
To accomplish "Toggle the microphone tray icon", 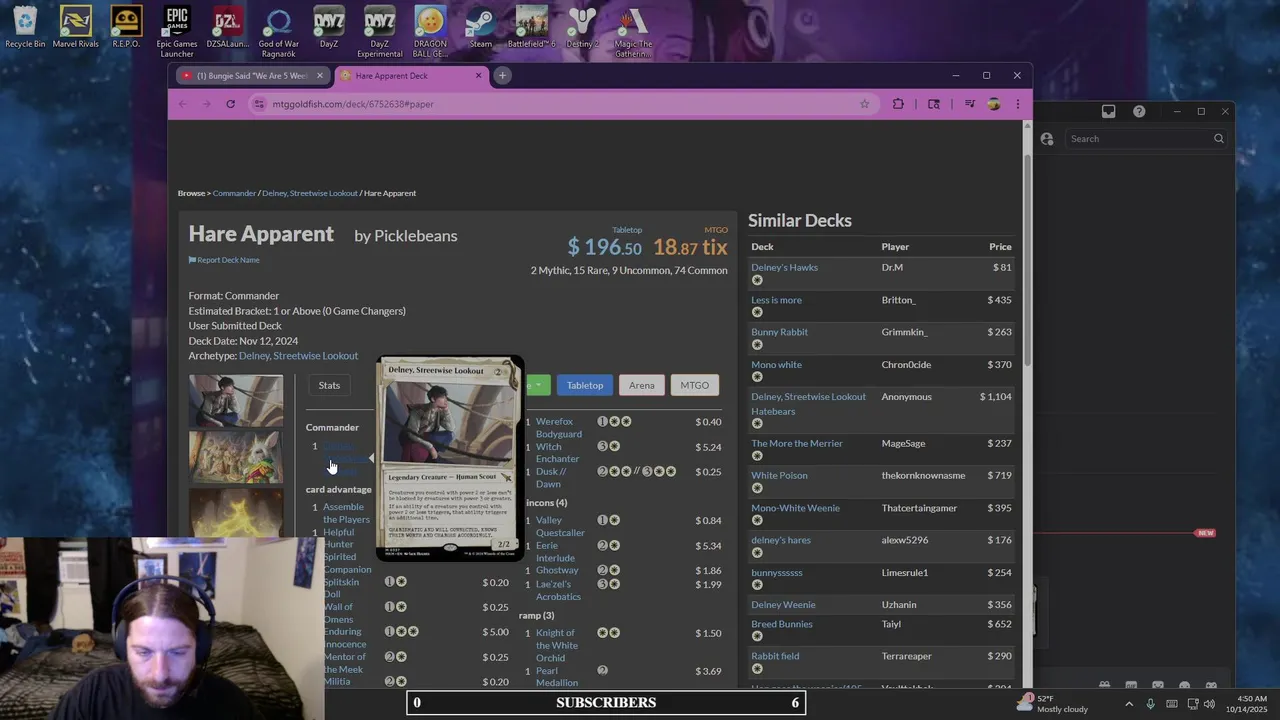I will coord(1150,704).
